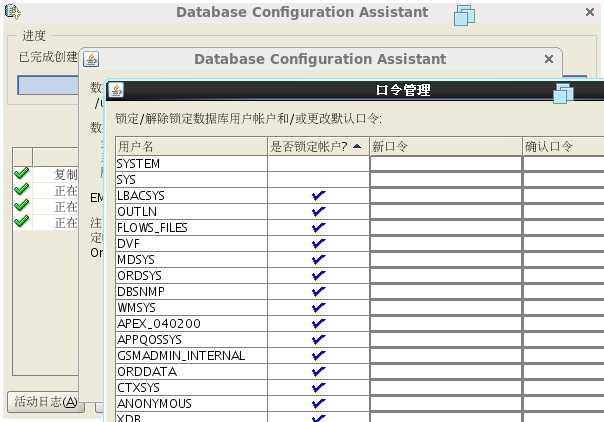Click the green checkmark beside 复制 step

(22, 173)
